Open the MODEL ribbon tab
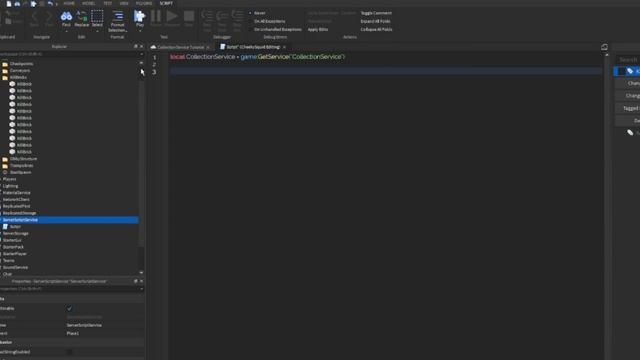The image size is (640, 360). (x=89, y=3)
